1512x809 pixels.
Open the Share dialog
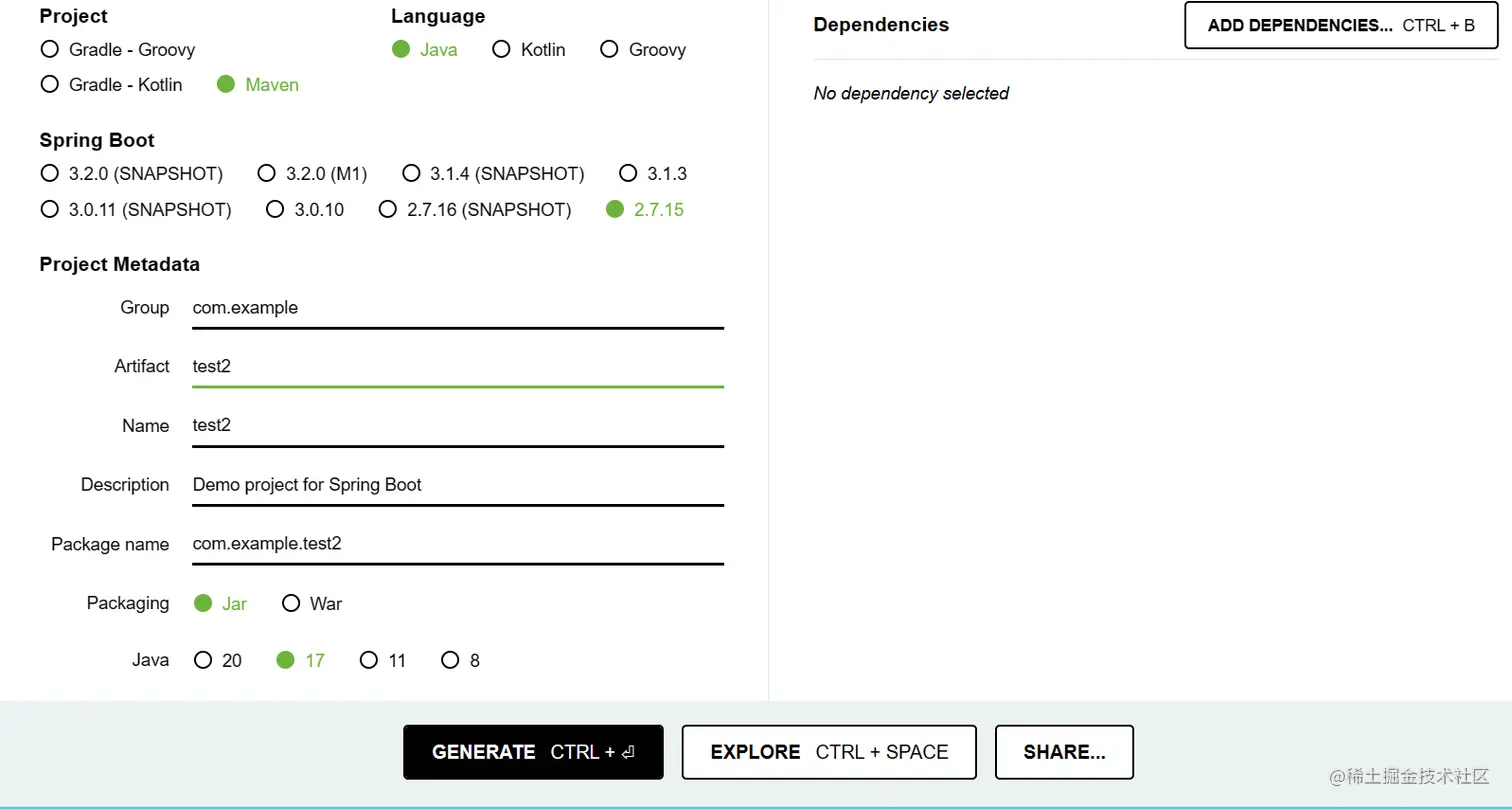pos(1064,752)
